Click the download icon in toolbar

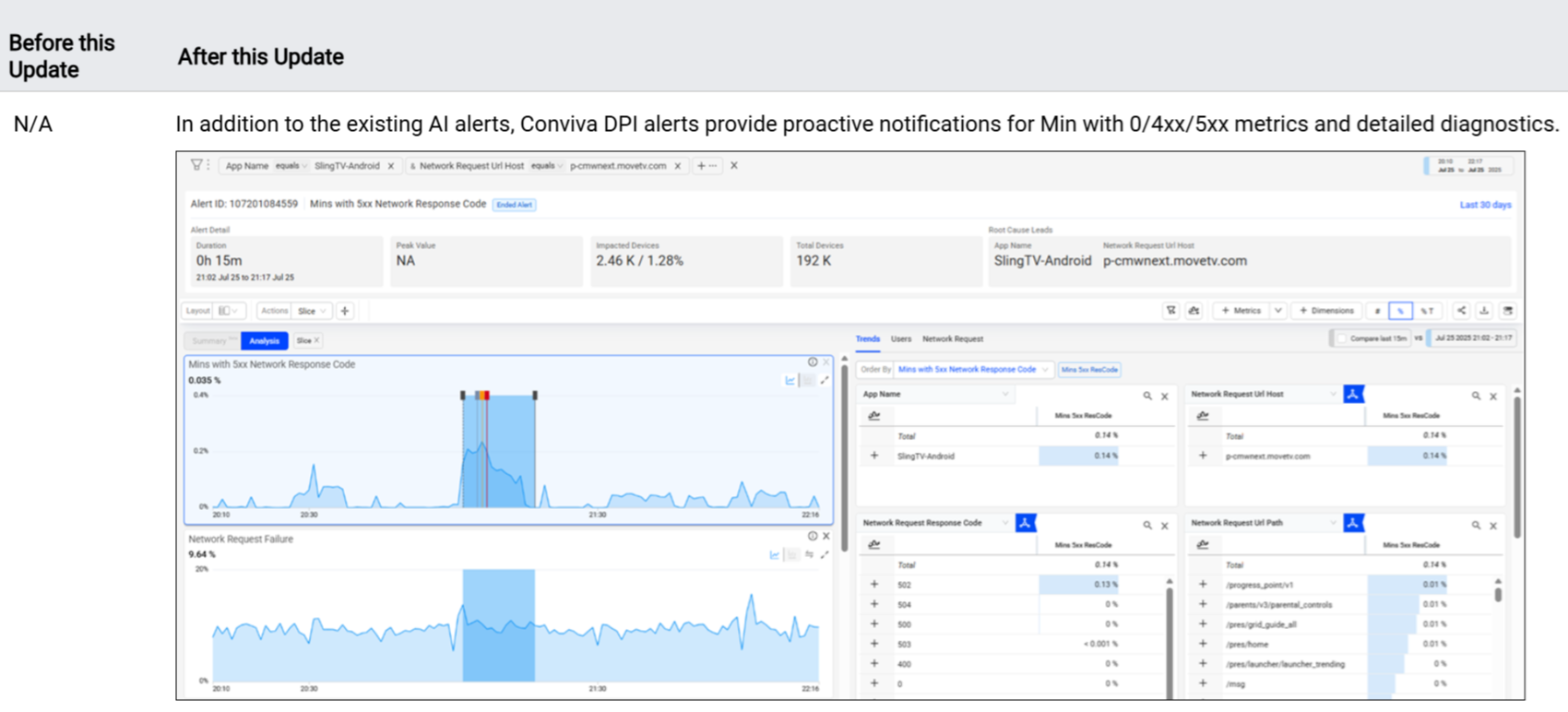pyautogui.click(x=1484, y=311)
